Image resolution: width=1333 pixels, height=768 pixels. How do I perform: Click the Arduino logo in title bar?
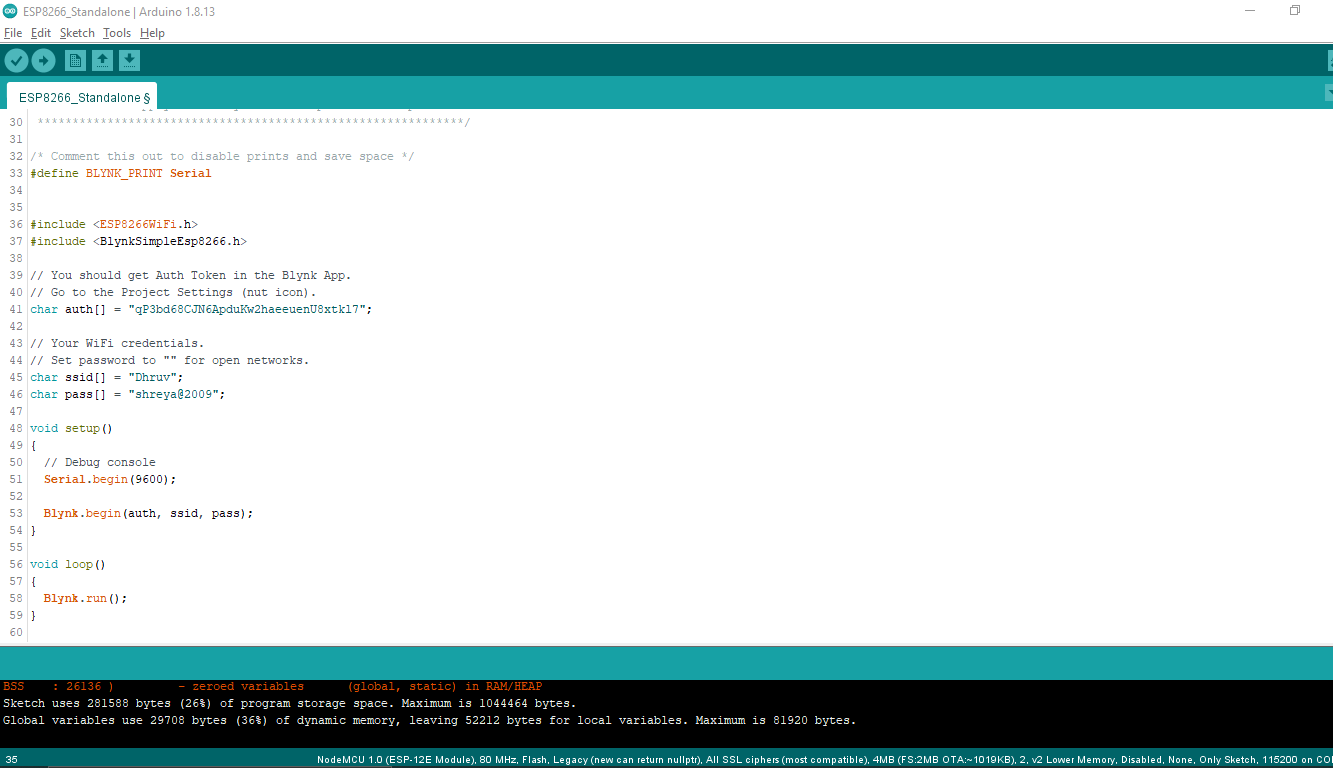pos(10,11)
